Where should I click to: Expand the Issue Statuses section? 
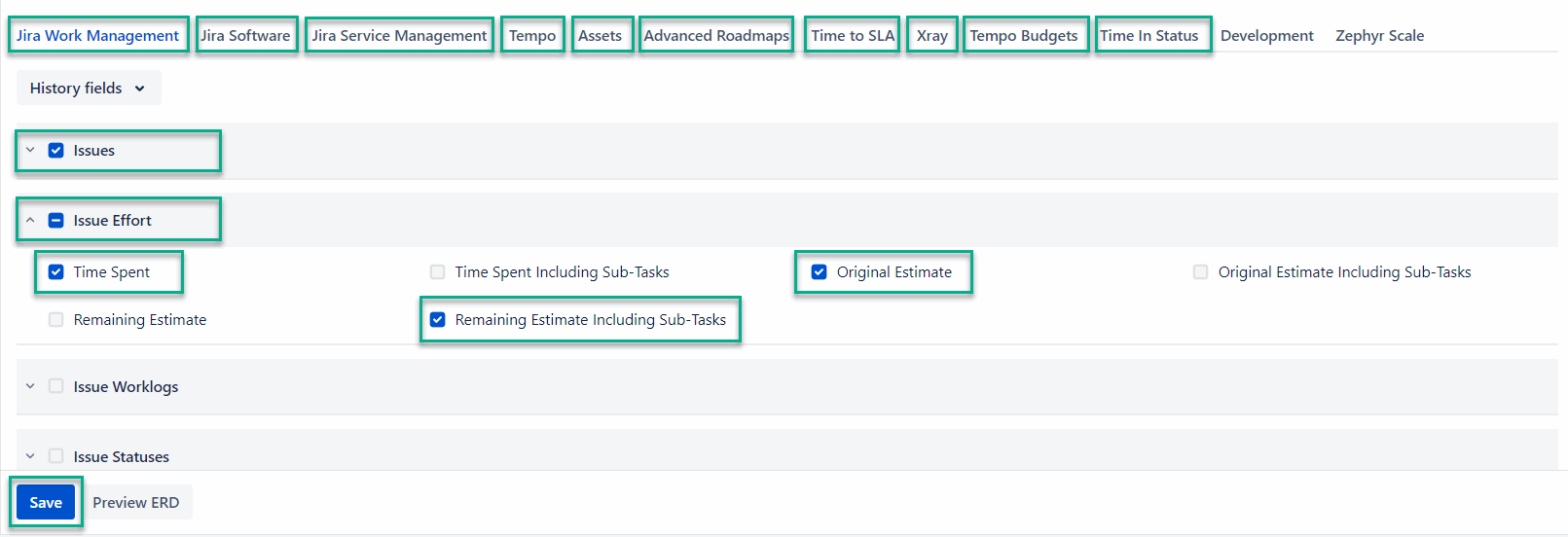click(30, 456)
